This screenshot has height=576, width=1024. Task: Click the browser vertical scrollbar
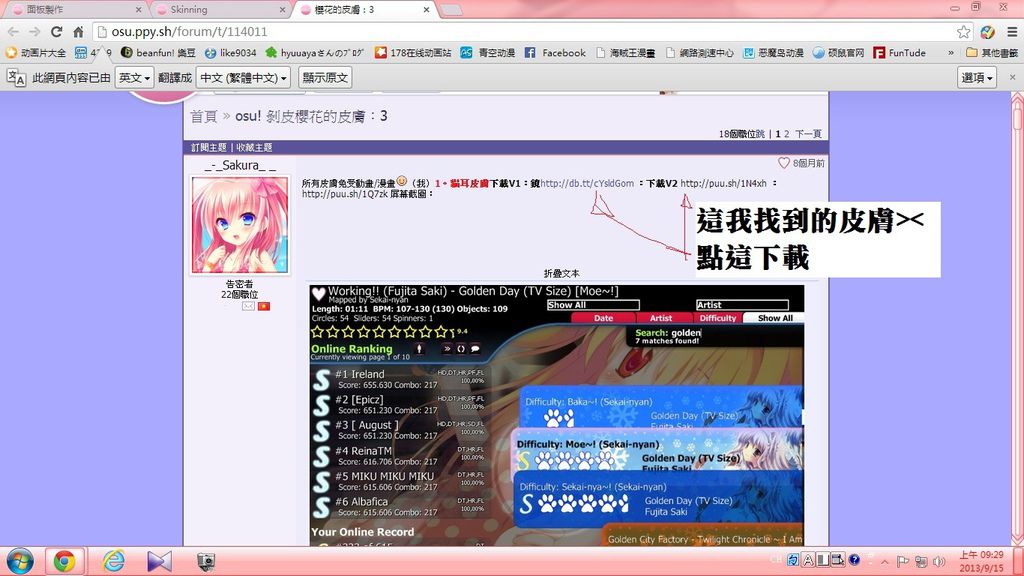[1017, 319]
